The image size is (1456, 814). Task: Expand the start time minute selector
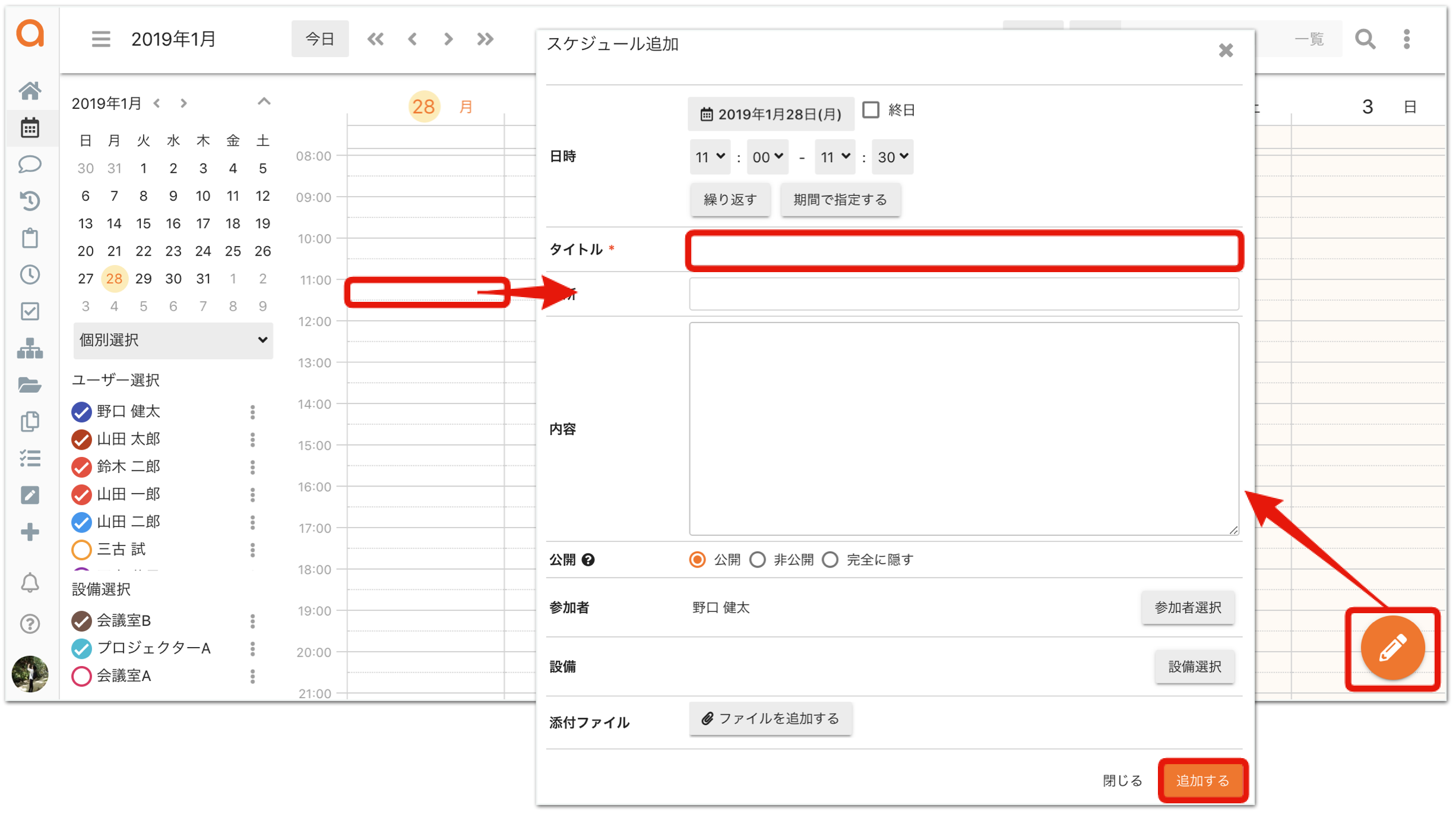(x=767, y=156)
